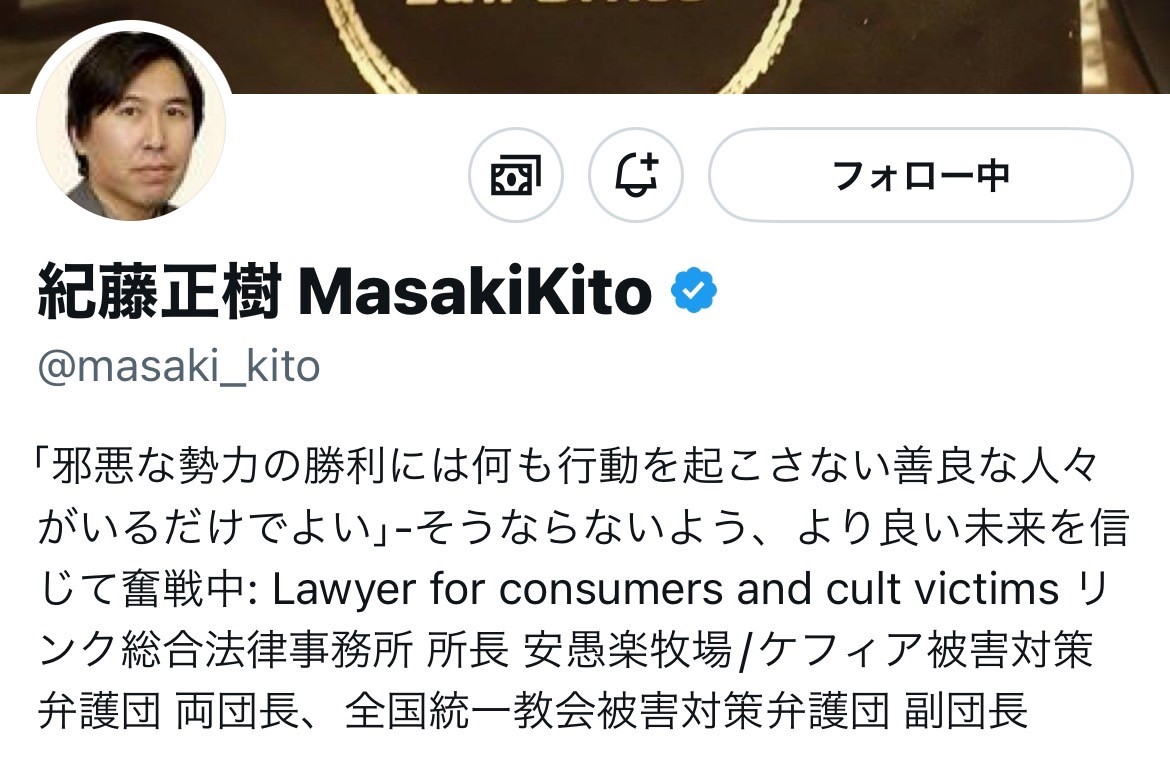1170x759 pixels.
Task: Click がいるだけでよい in the bio quote
Action: (205, 528)
